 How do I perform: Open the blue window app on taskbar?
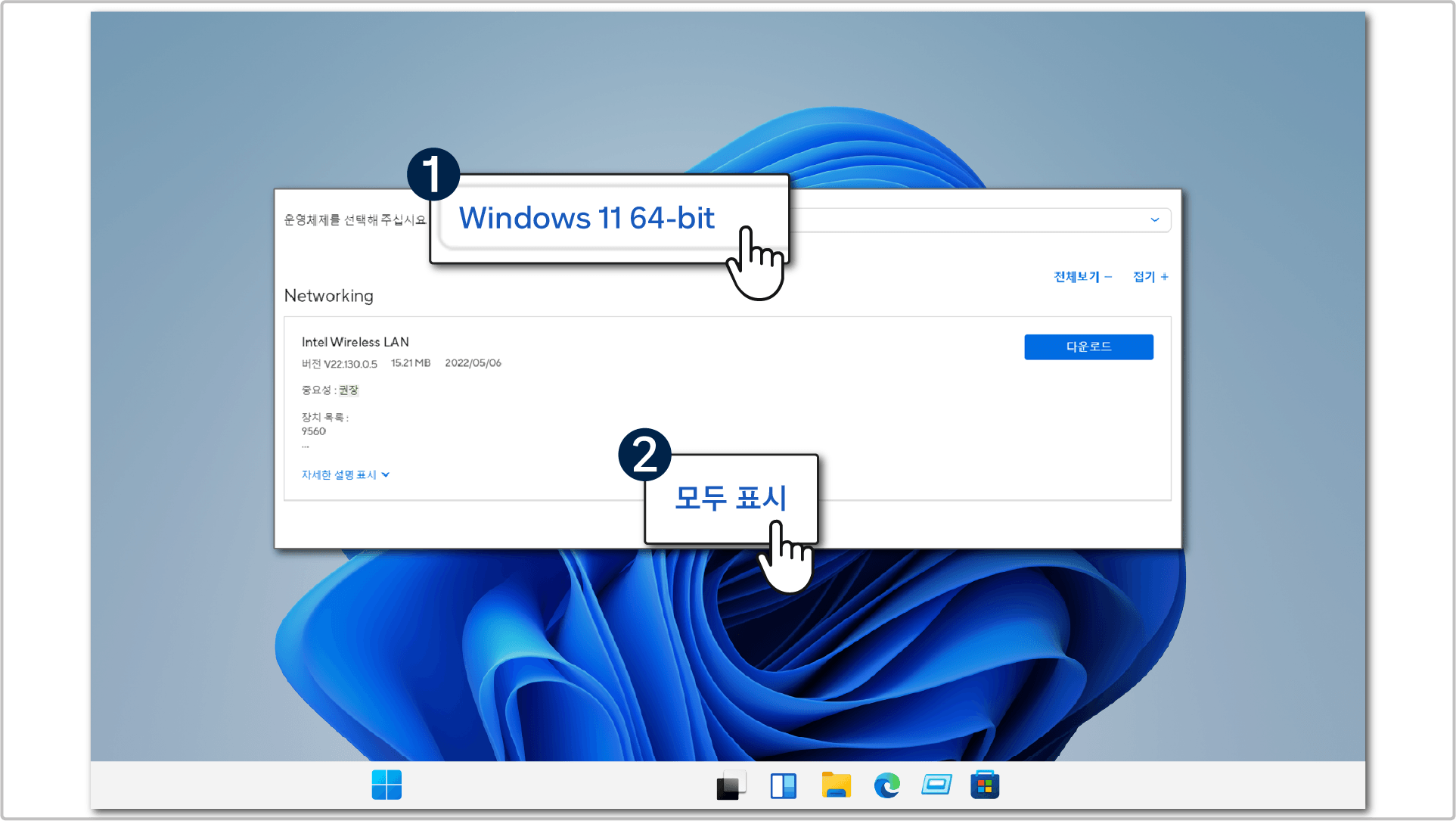(936, 785)
